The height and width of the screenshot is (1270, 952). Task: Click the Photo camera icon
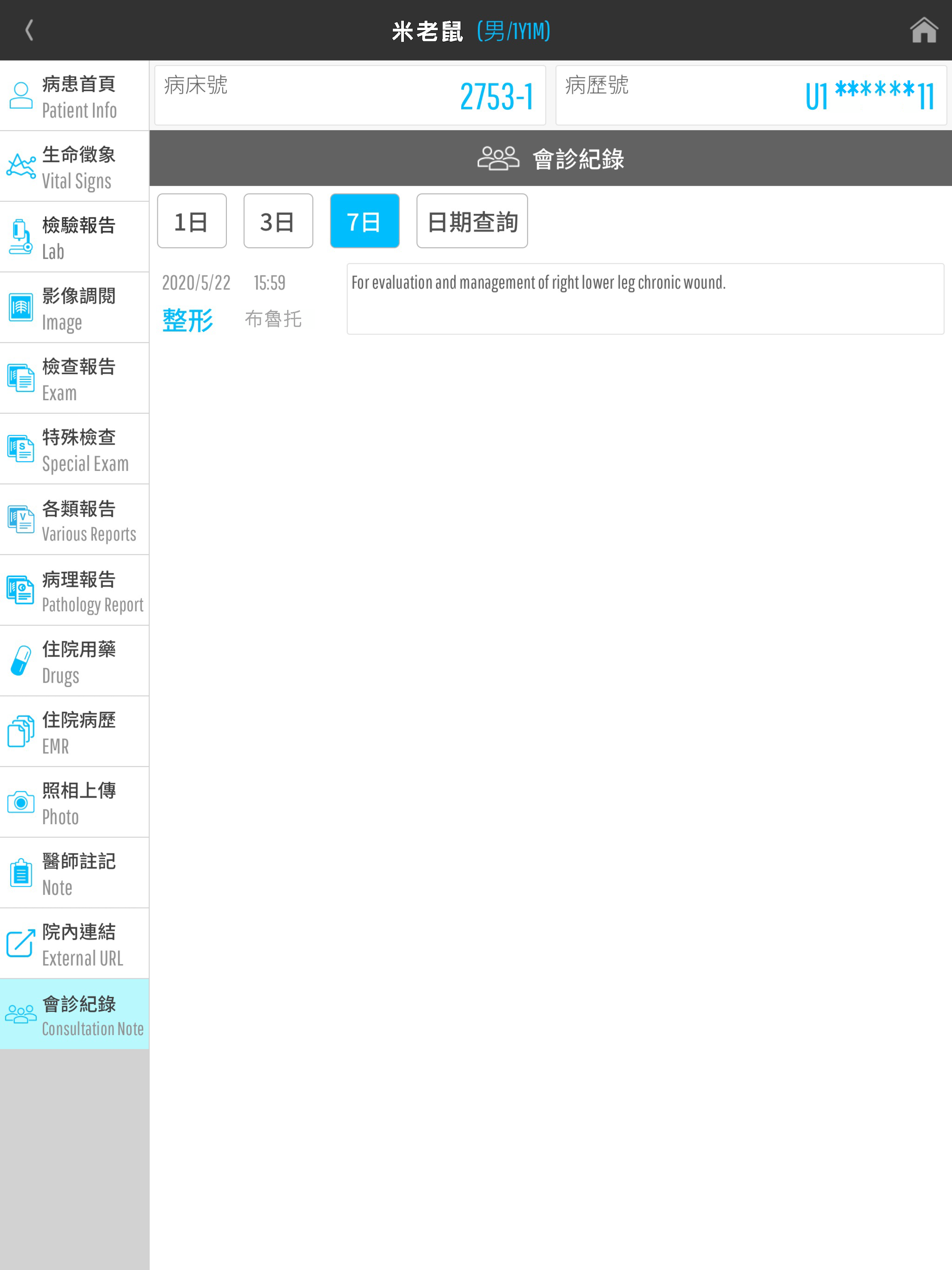tap(21, 801)
